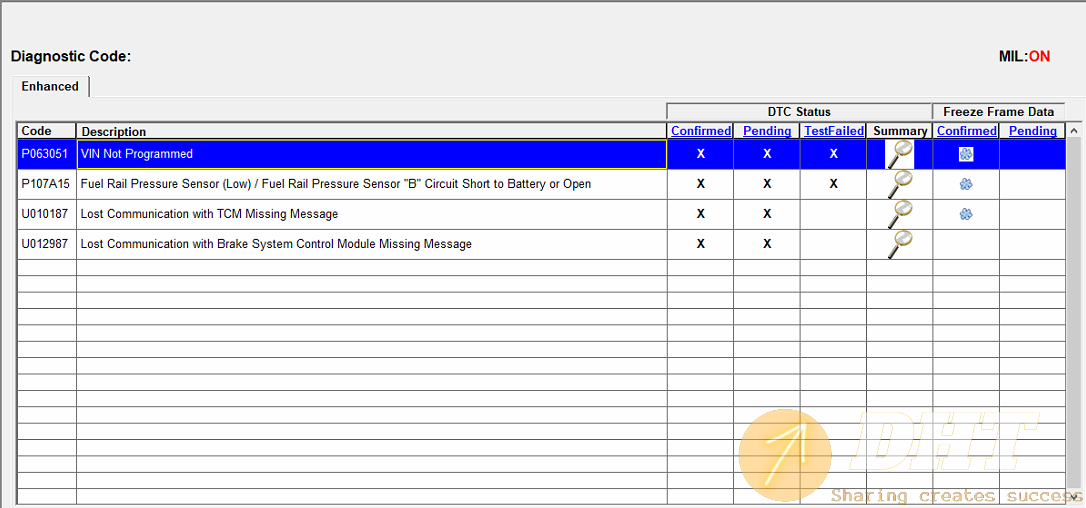The image size is (1086, 508).
Task: Select the U012987 code cell
Action: pyautogui.click(x=46, y=244)
